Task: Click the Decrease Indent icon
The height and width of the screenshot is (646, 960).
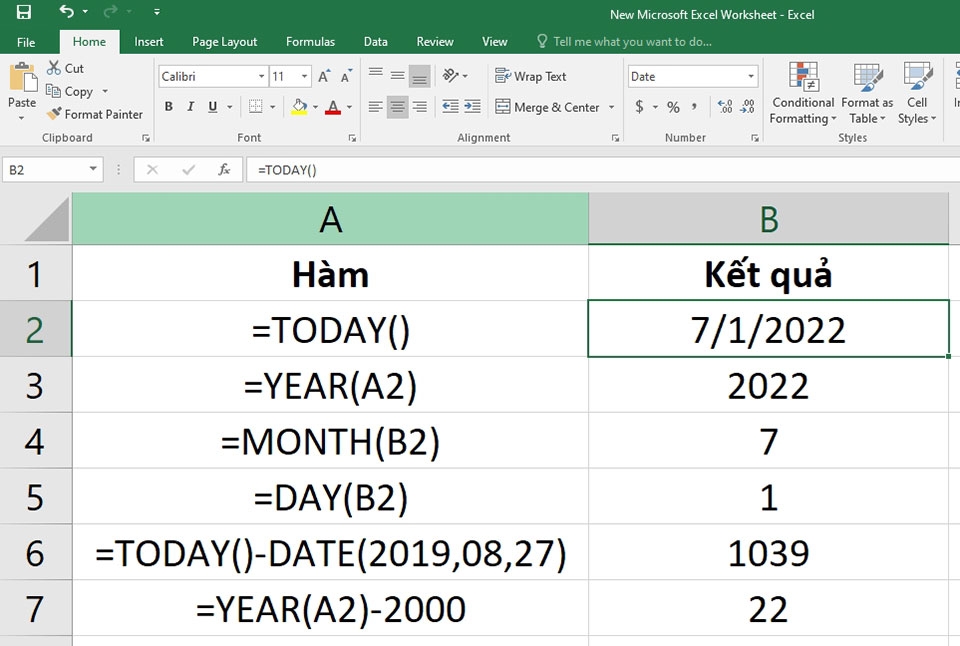Action: pyautogui.click(x=450, y=107)
